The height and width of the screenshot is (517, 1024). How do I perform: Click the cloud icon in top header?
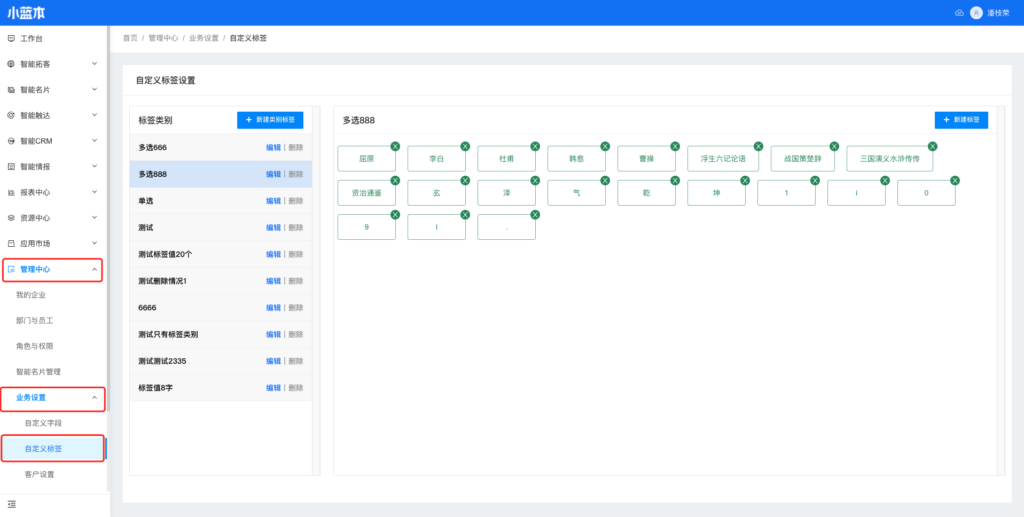point(959,13)
